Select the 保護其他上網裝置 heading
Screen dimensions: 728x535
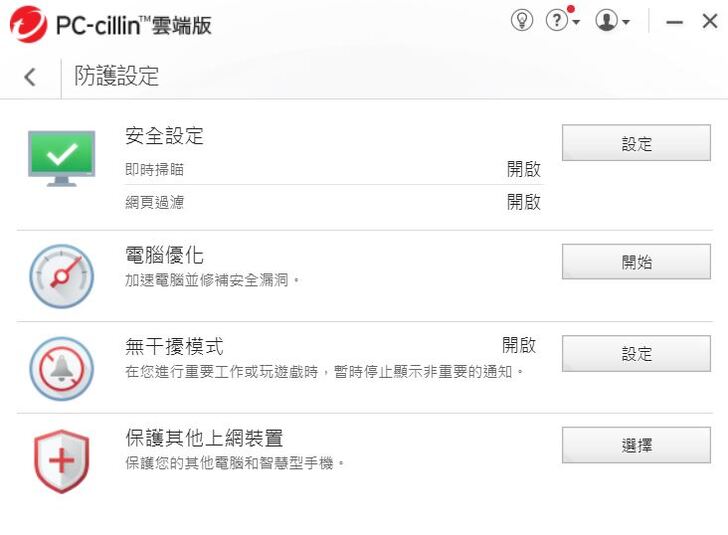coord(204,438)
